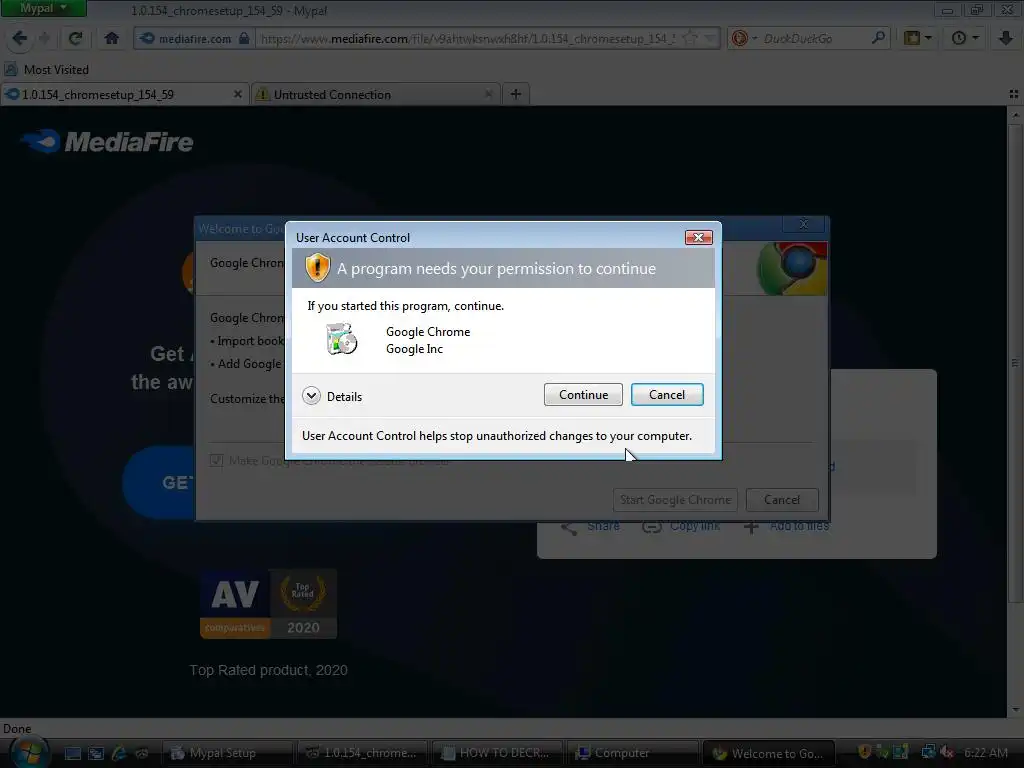Expand the Details chevron in UAC dialog
1024x768 pixels.
coord(312,396)
